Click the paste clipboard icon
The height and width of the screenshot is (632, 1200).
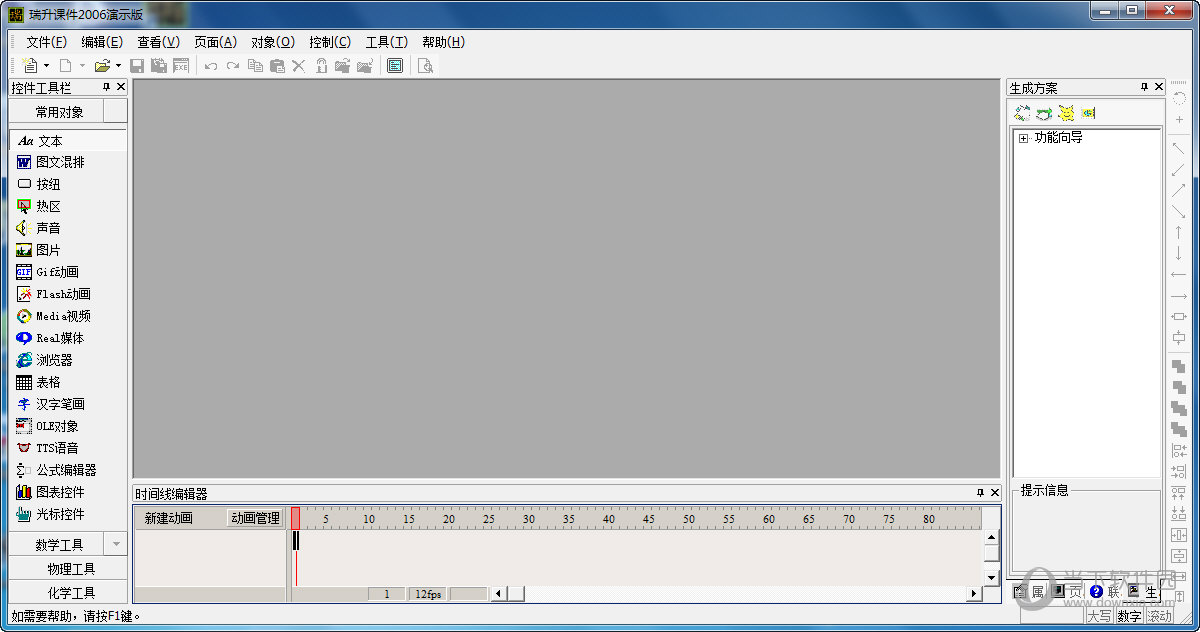[x=277, y=66]
